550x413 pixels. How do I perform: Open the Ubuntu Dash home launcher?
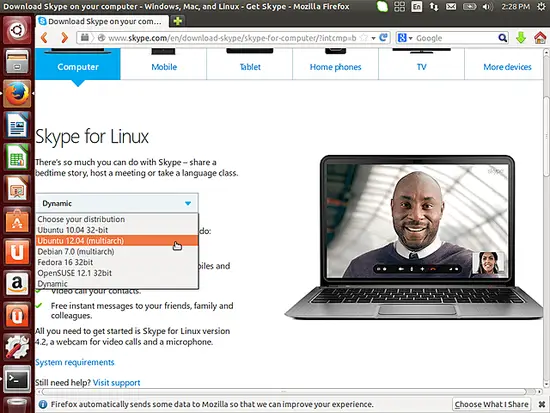point(17,30)
